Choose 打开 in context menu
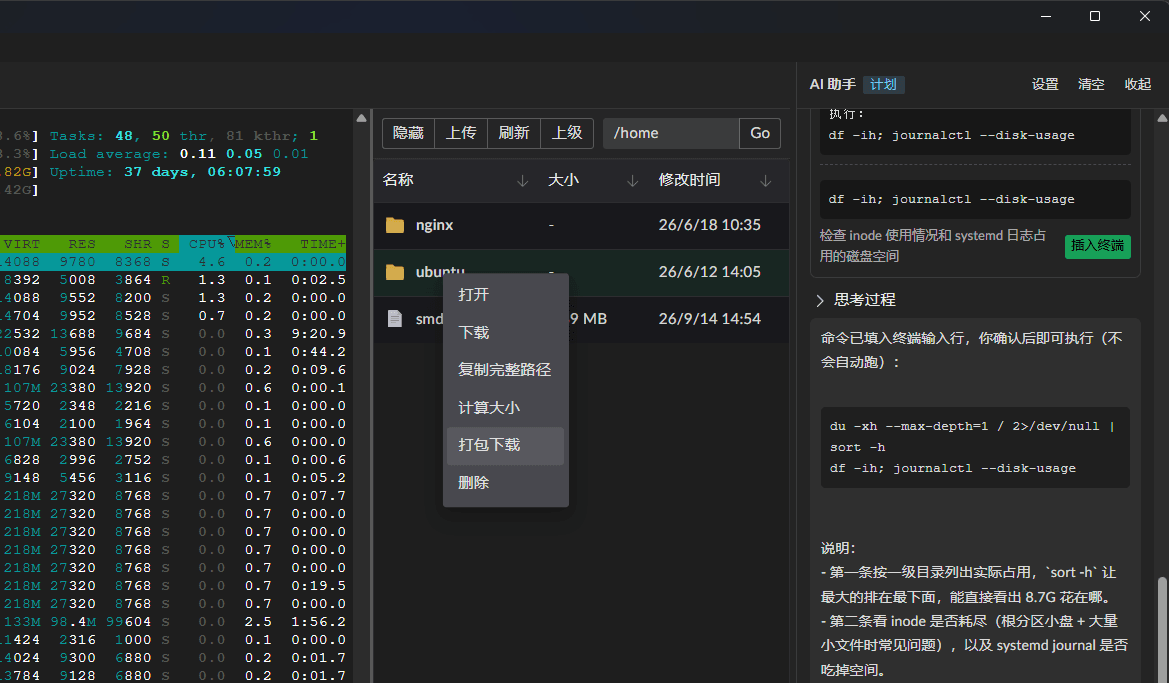Image resolution: width=1169 pixels, height=683 pixels. tap(505, 295)
